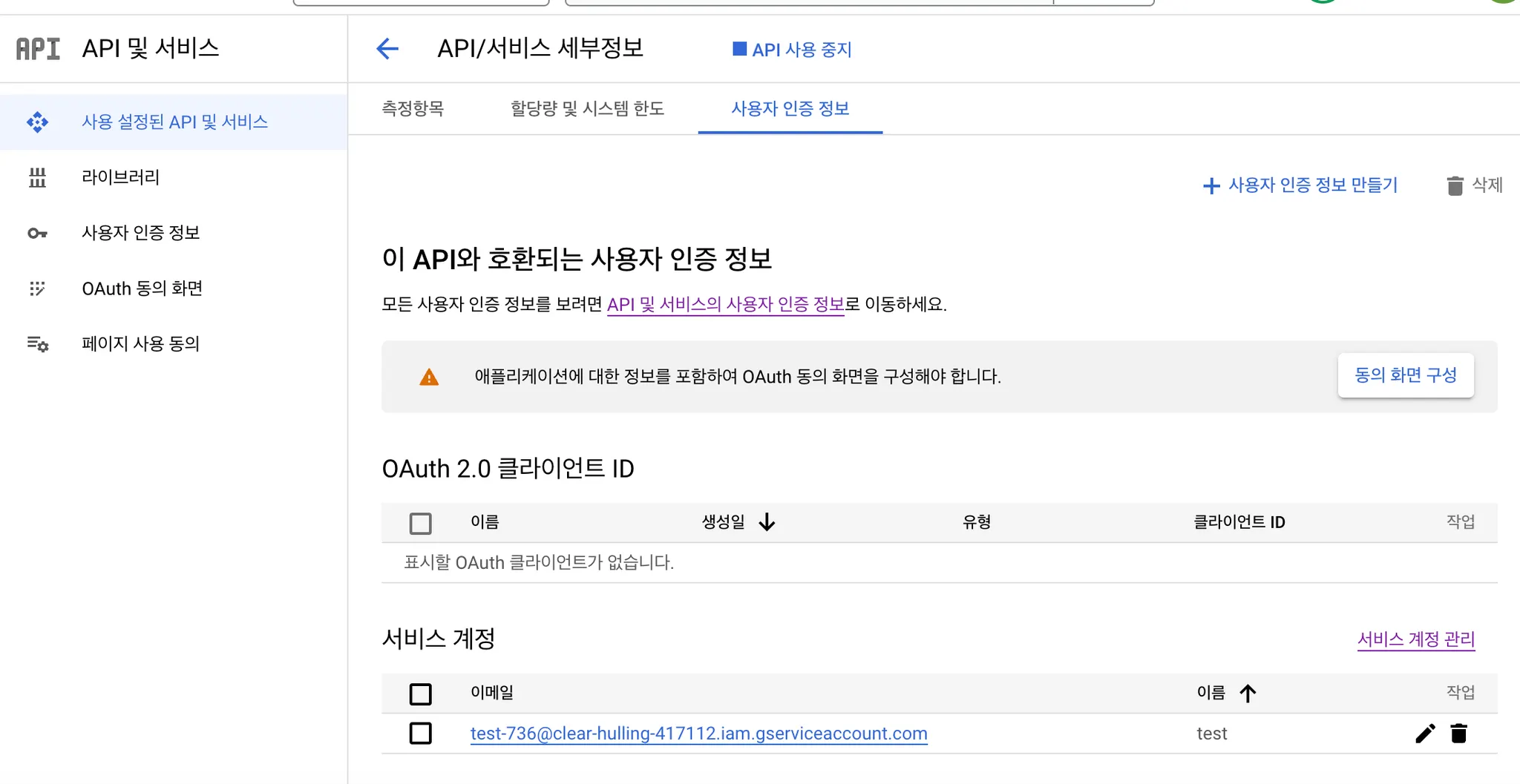Sort service accounts by 이름 up arrow
Image resolution: width=1520 pixels, height=784 pixels.
click(x=1248, y=693)
